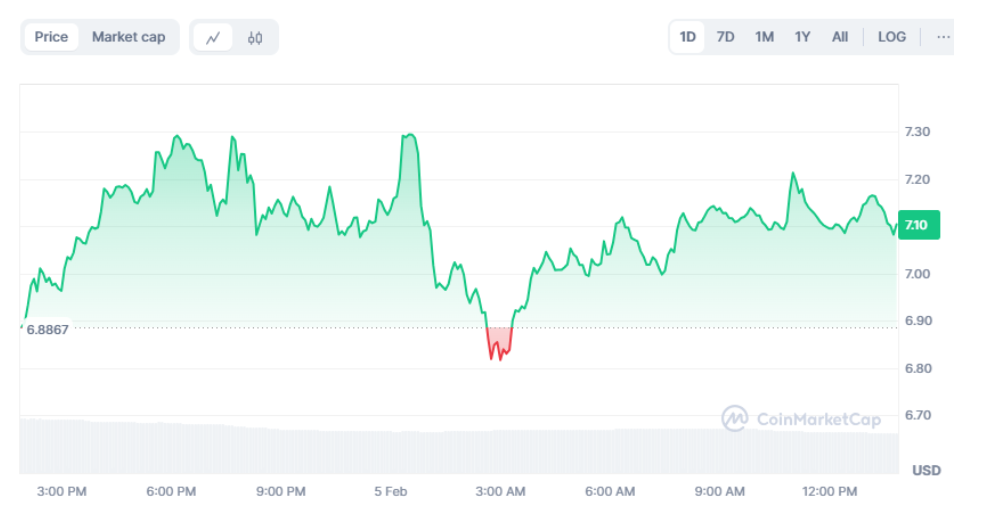Click the 12:00 PM time axis label
The image size is (982, 511).
tap(830, 492)
